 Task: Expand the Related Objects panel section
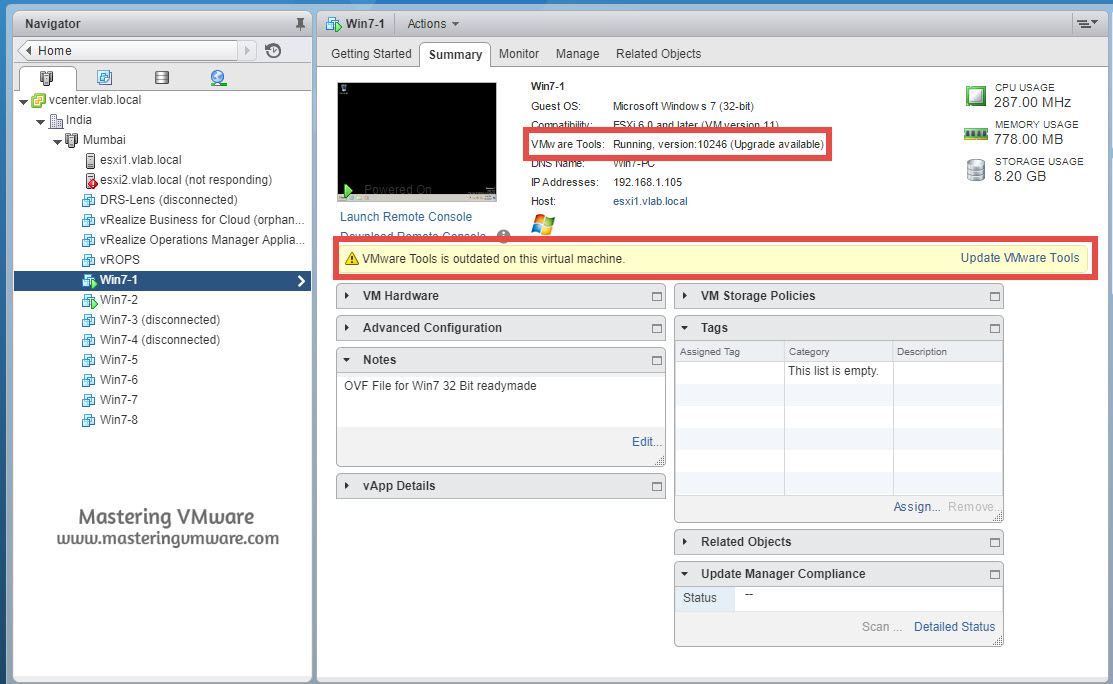point(685,542)
